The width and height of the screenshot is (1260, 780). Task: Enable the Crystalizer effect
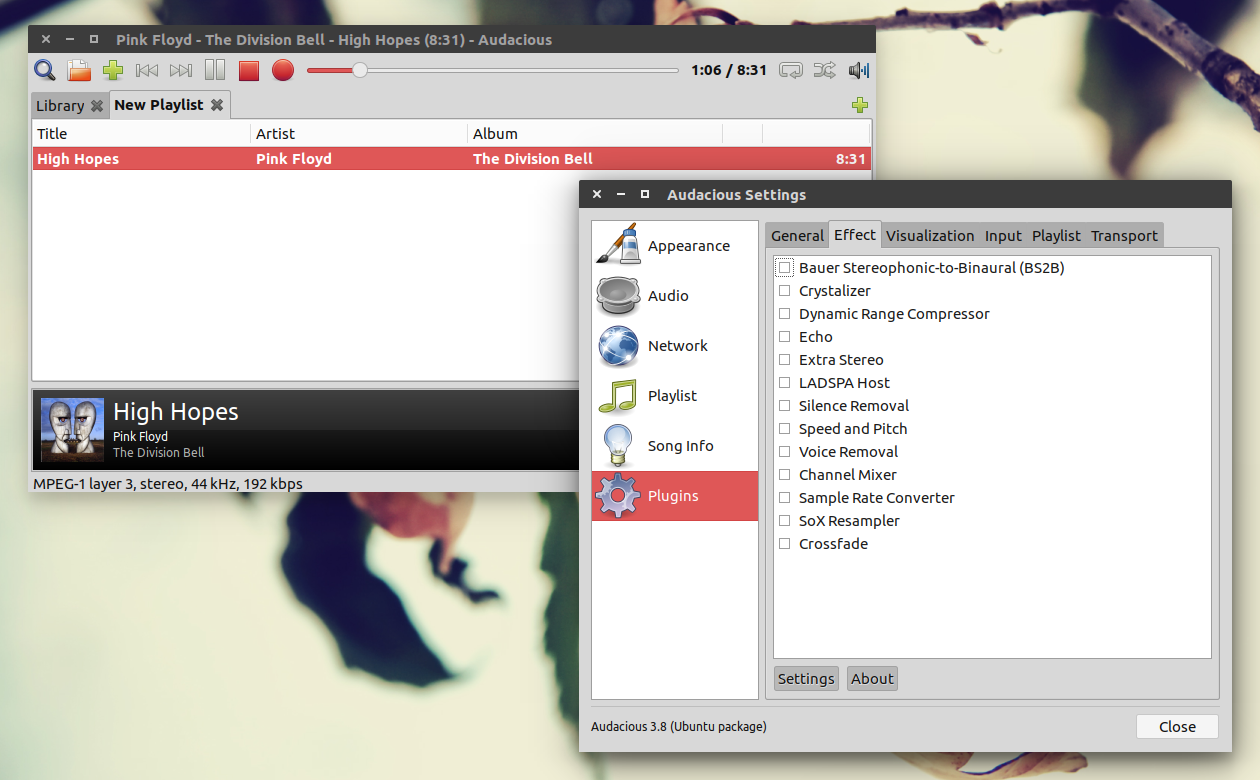pos(785,291)
